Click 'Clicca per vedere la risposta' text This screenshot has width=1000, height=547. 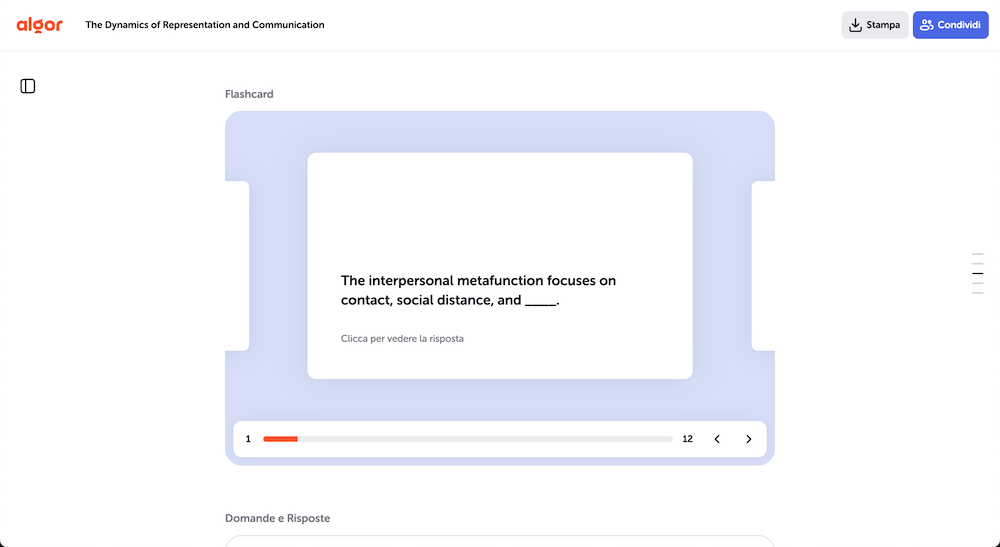pyautogui.click(x=402, y=339)
